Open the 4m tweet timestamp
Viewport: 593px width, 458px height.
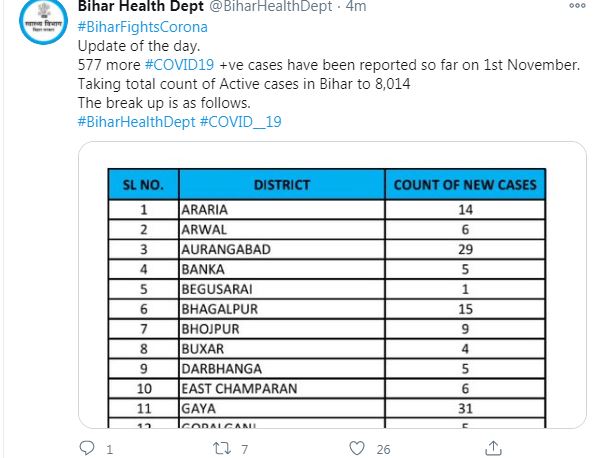(x=356, y=6)
